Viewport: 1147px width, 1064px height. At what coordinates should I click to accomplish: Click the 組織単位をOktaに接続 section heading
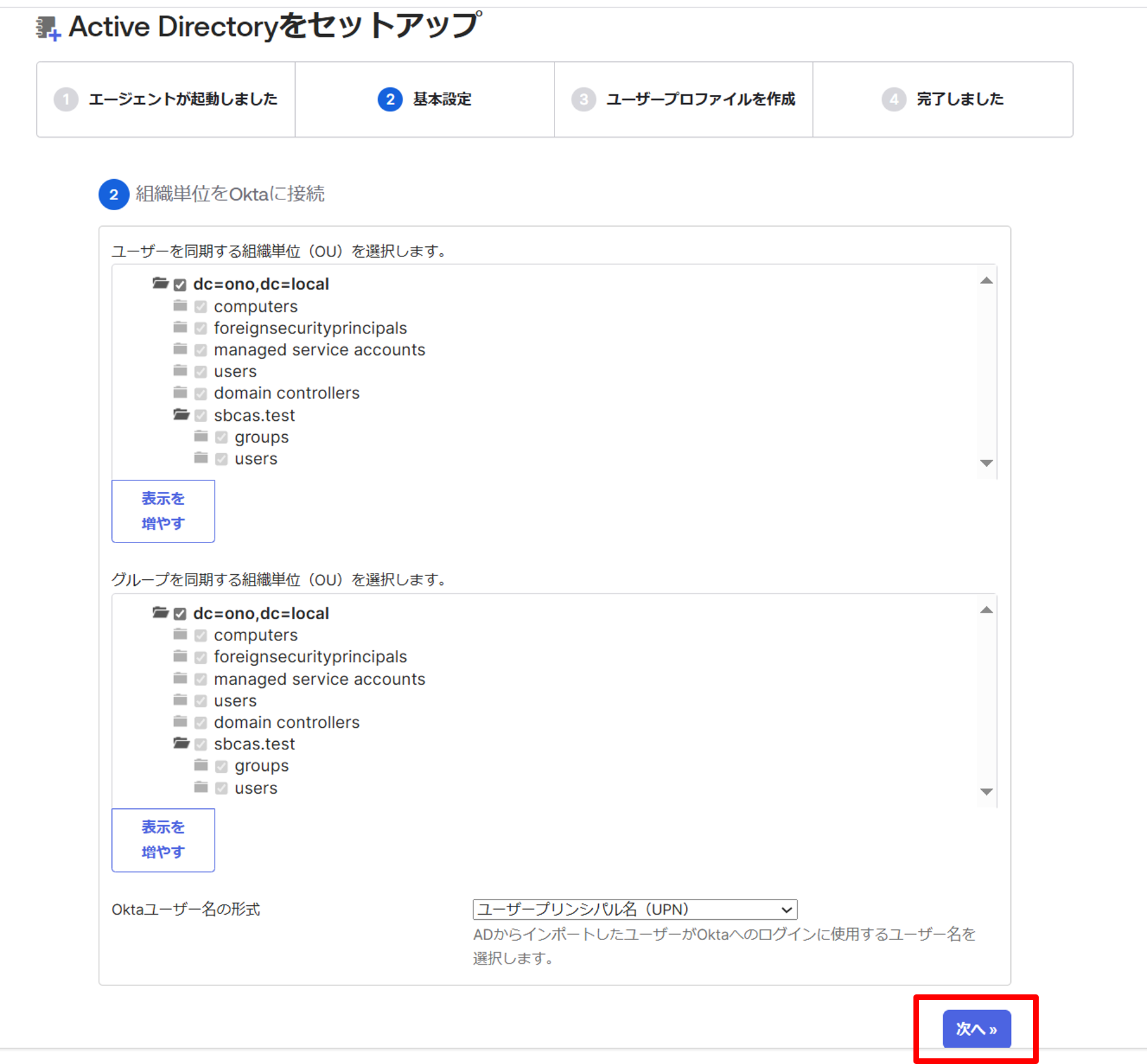click(x=230, y=194)
